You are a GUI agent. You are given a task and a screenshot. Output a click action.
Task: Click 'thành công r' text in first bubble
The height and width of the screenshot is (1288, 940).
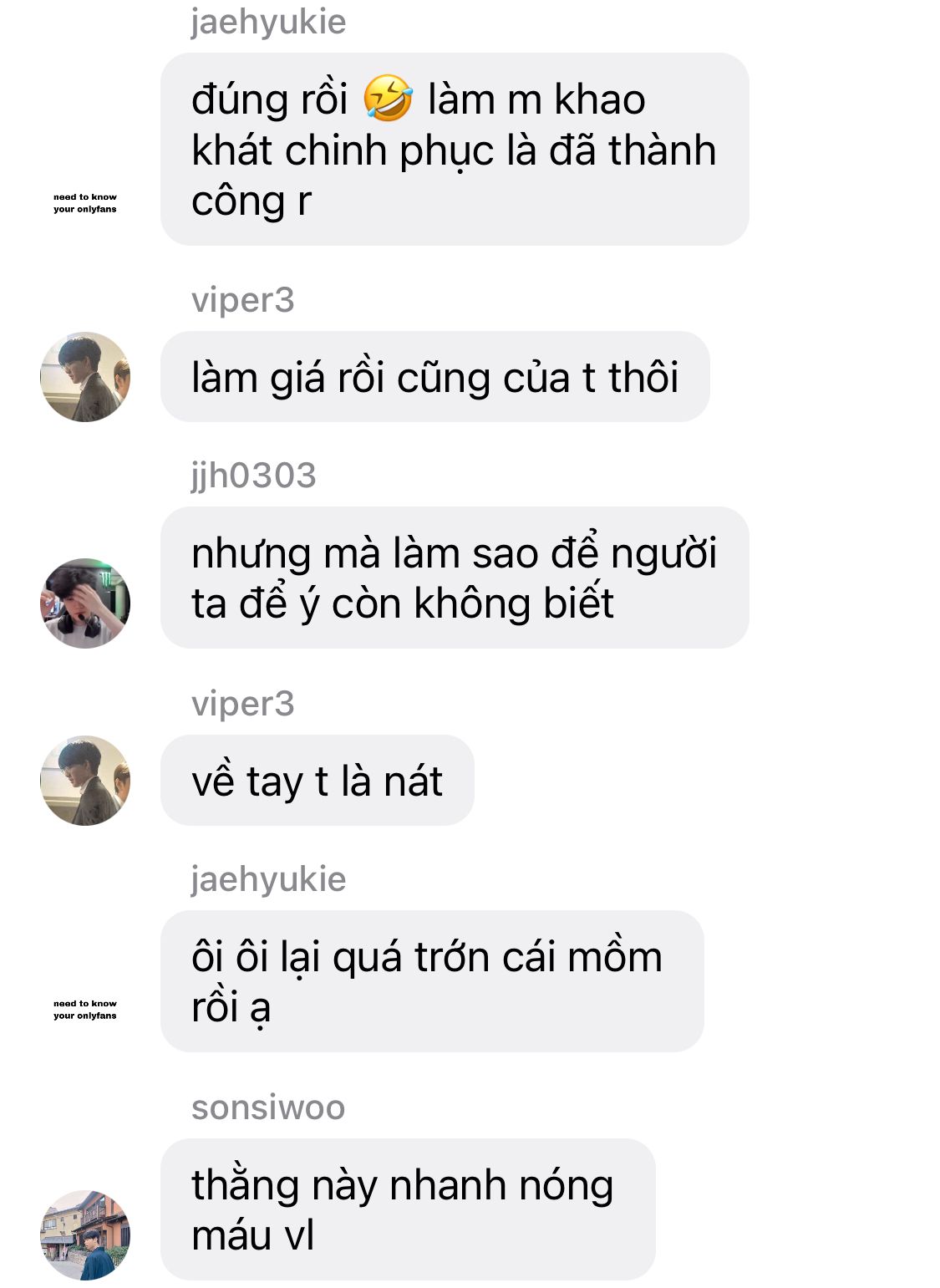(454, 176)
